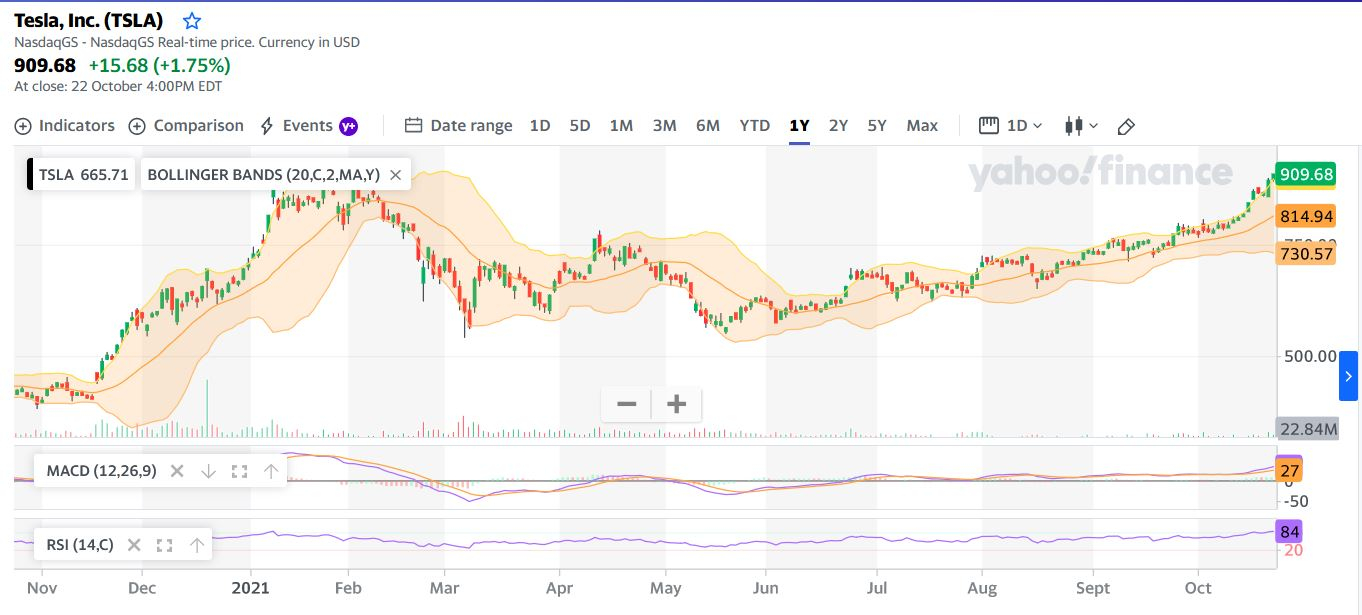Viewport: 1362px width, 615px height.
Task: Select the 6M range tab
Action: click(x=708, y=126)
